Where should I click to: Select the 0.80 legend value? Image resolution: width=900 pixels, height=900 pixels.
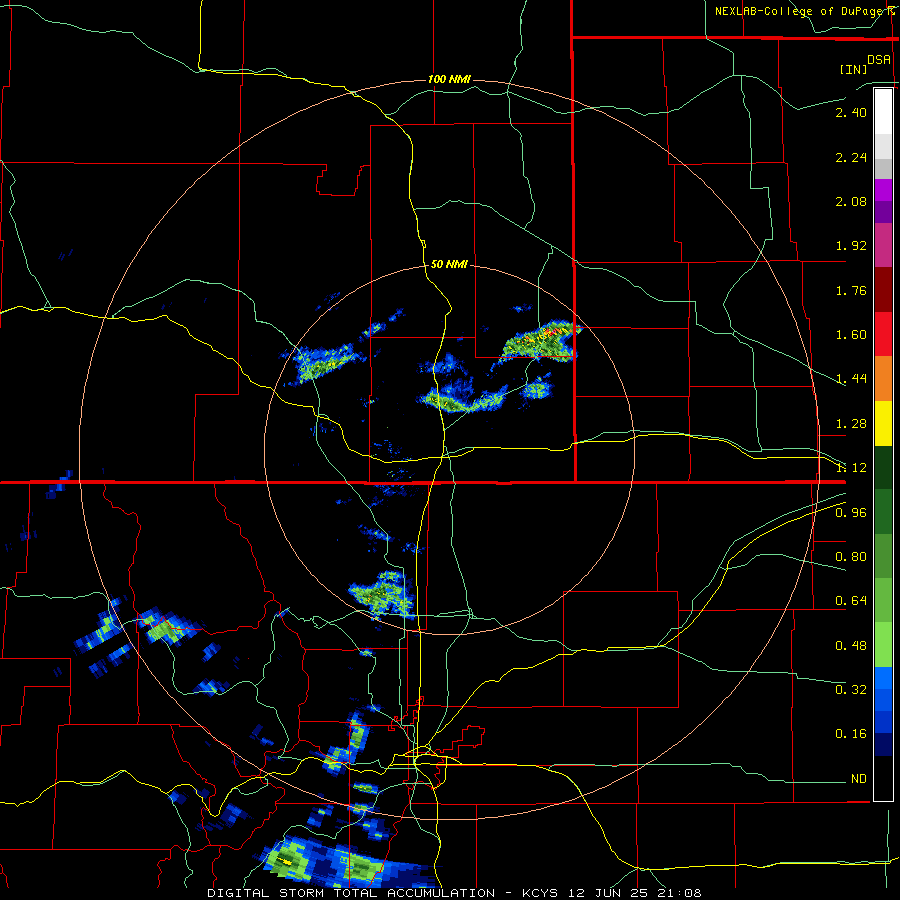tap(851, 557)
